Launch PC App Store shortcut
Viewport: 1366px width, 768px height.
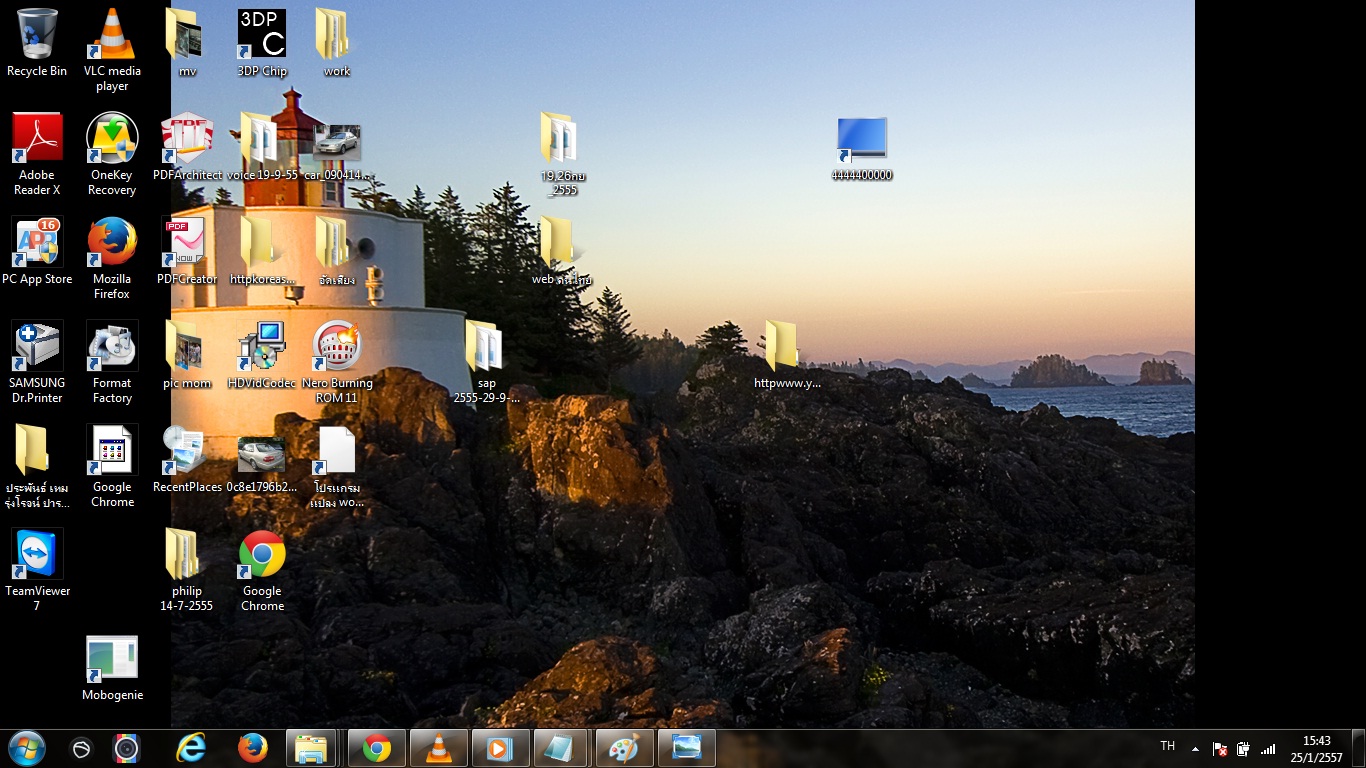tap(37, 250)
